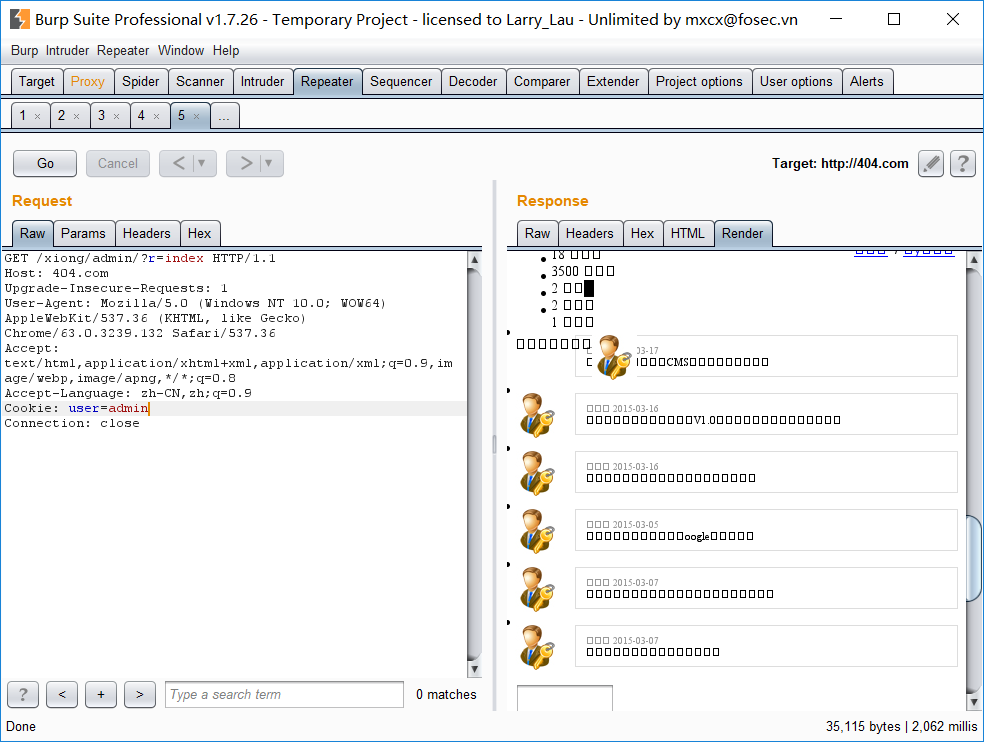
Task: Open the Intruder menu in menu bar
Action: pyautogui.click(x=67, y=50)
